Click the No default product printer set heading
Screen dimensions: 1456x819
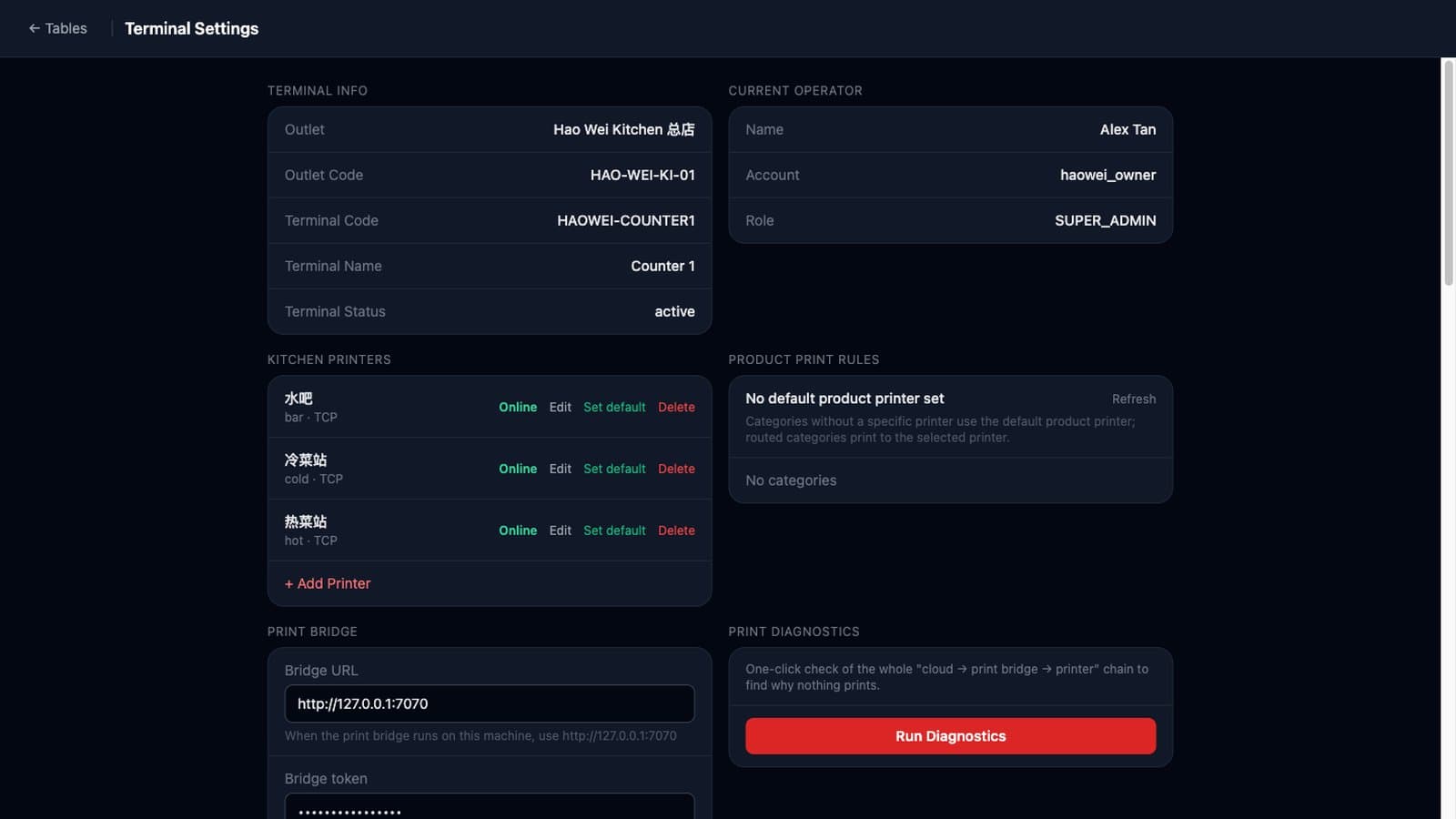click(x=844, y=399)
